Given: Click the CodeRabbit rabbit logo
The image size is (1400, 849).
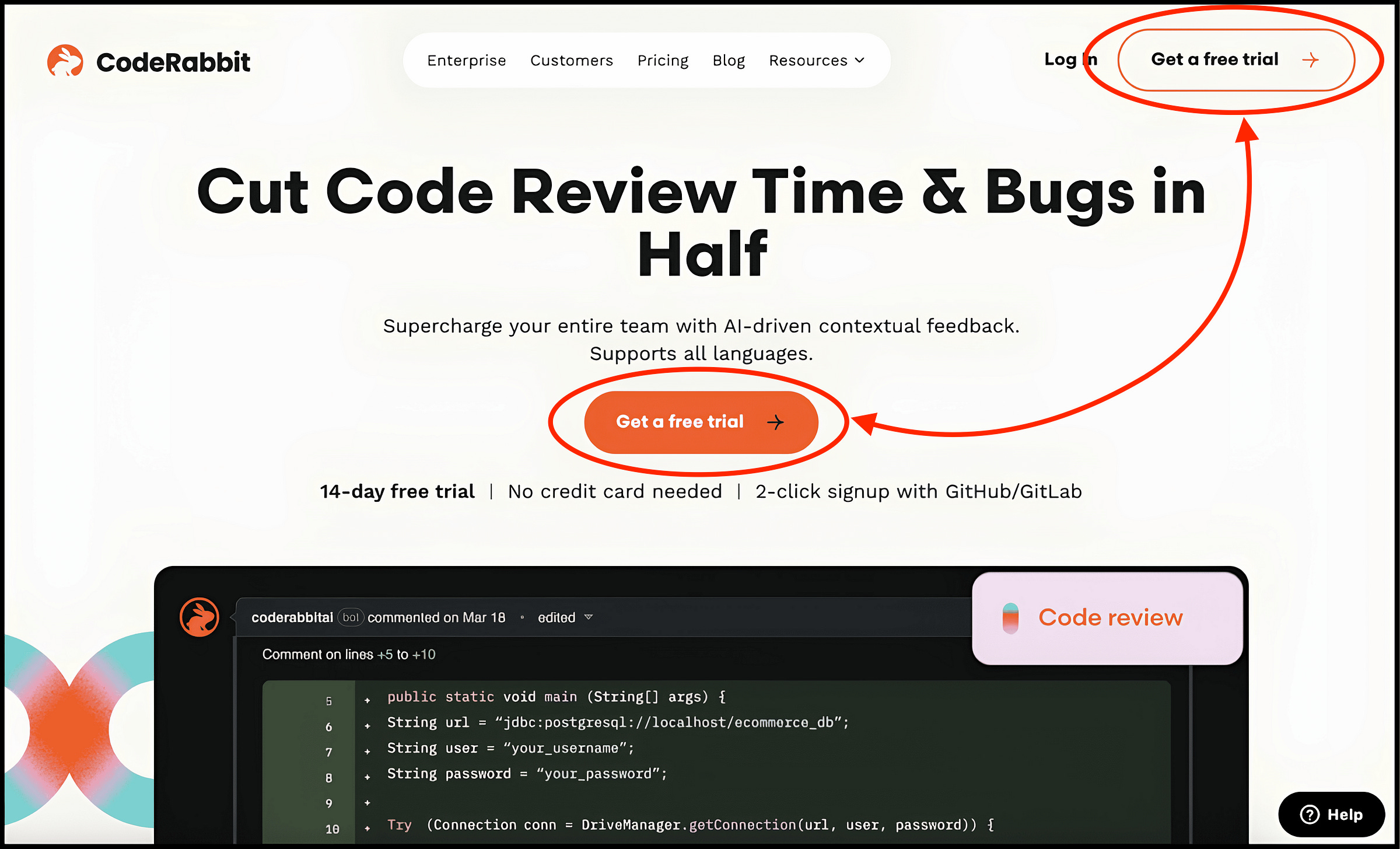Looking at the screenshot, I should click(x=66, y=61).
